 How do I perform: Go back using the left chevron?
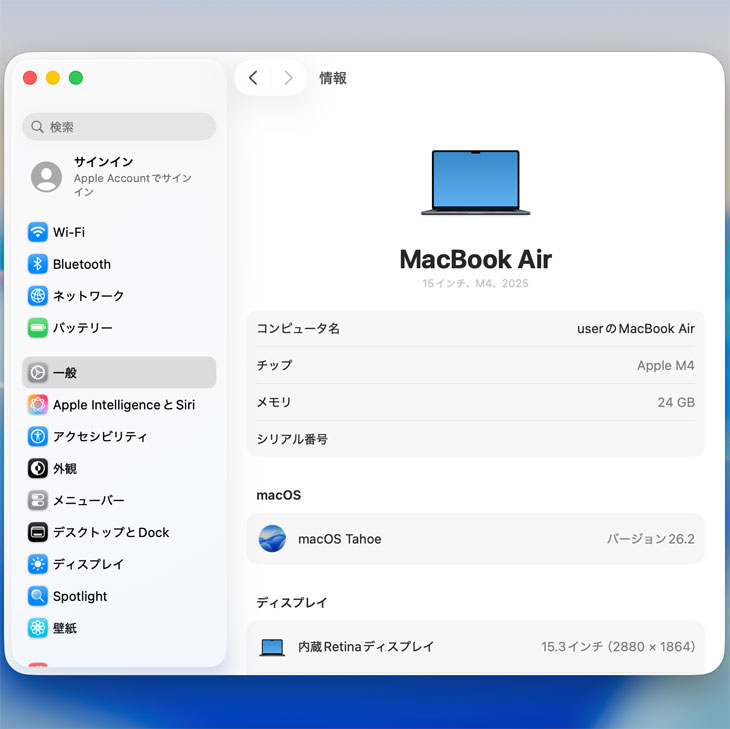[x=253, y=78]
